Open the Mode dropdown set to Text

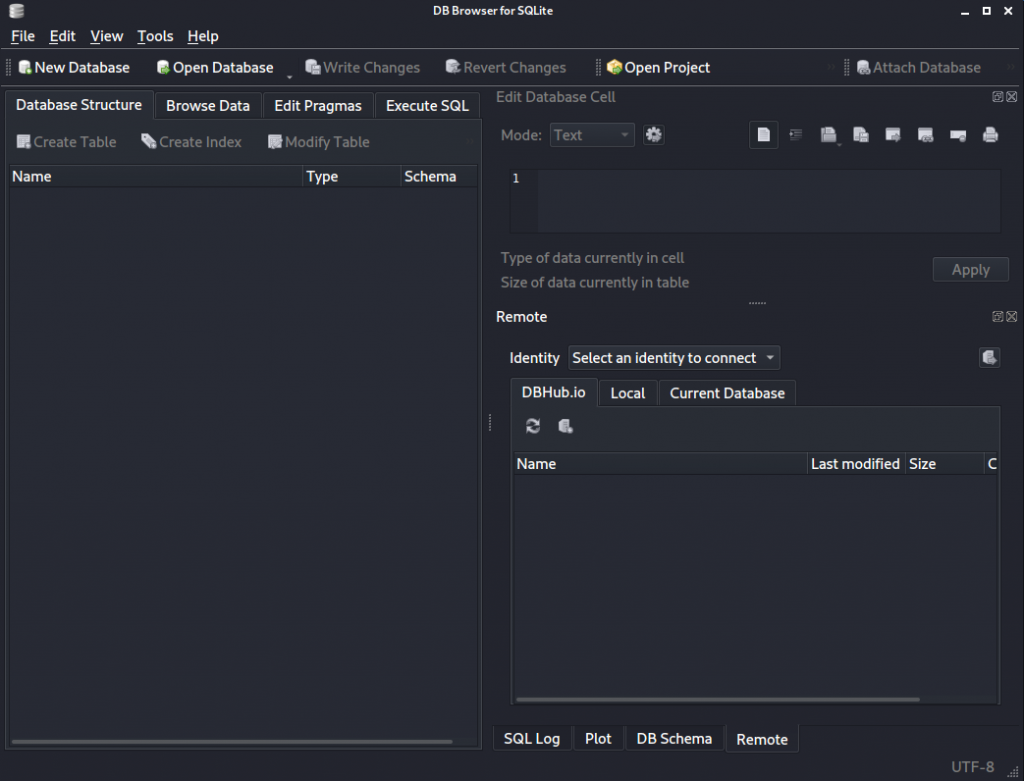point(592,135)
